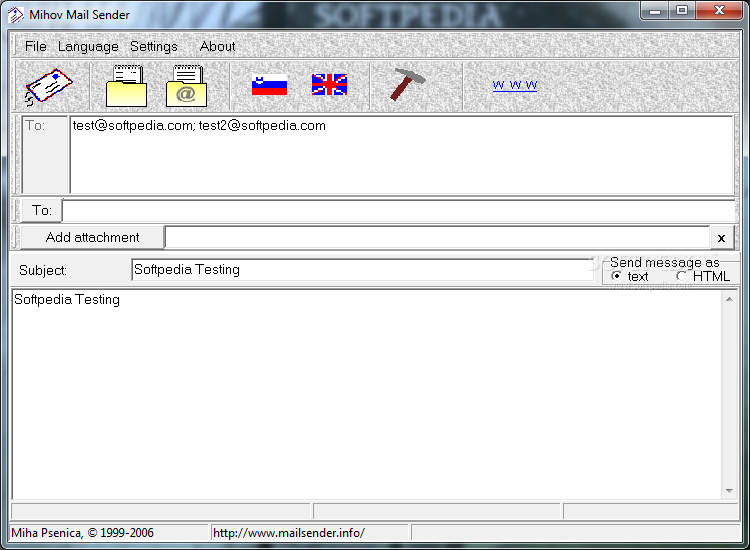Click the Subject: label

pos(43,270)
